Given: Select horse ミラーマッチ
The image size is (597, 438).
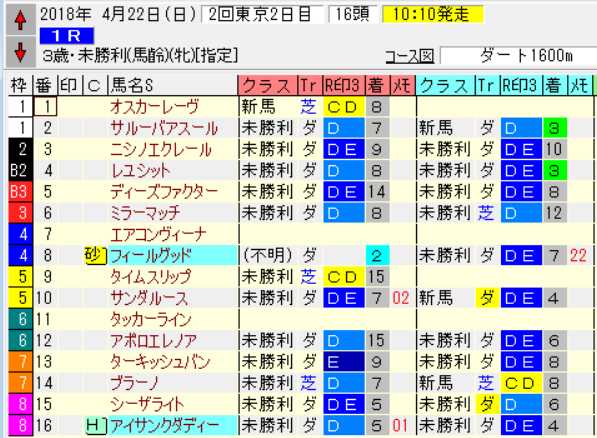Looking at the screenshot, I should 145,213.
